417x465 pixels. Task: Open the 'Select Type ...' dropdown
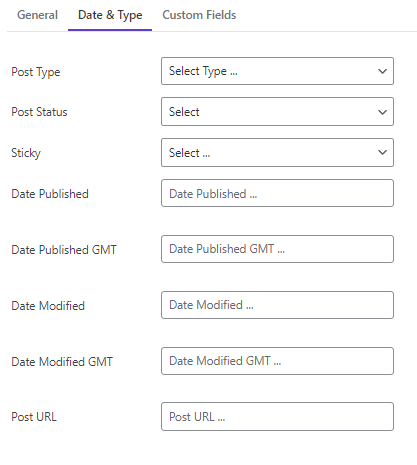[x=277, y=71]
